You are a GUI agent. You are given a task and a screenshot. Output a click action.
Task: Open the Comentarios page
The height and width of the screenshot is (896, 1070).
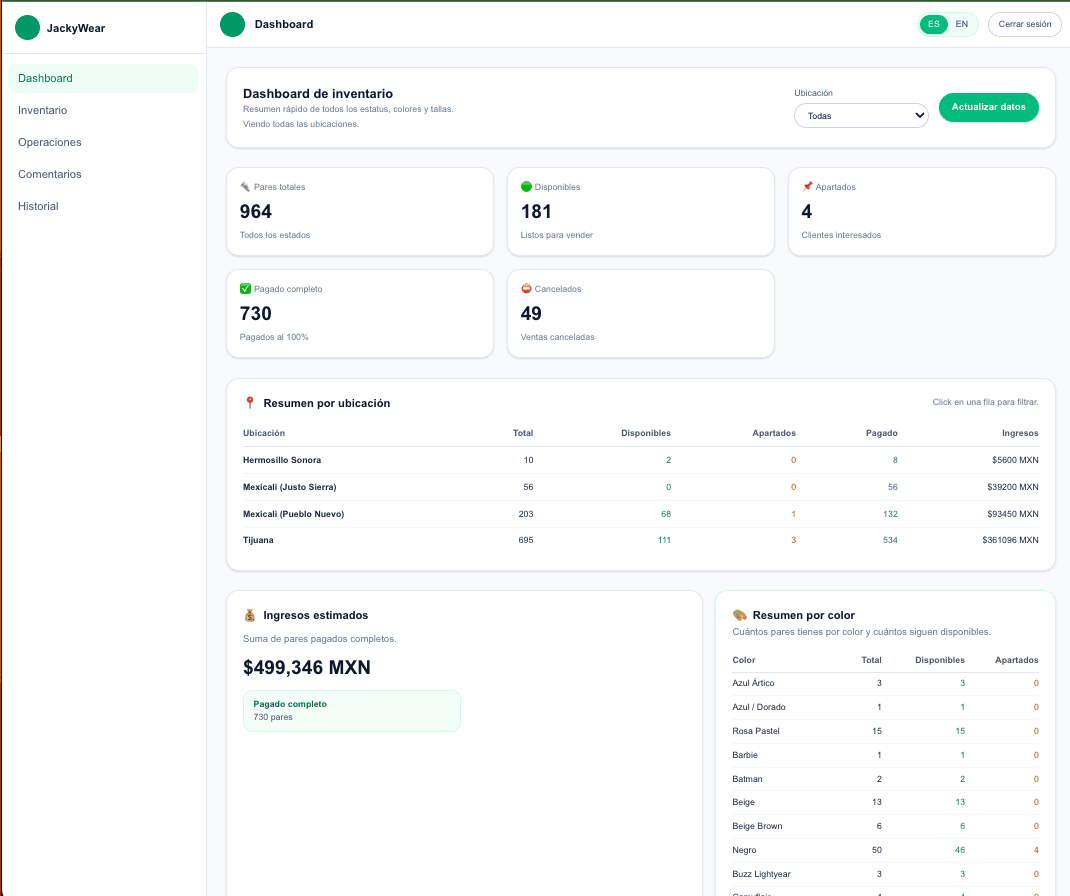pos(47,174)
